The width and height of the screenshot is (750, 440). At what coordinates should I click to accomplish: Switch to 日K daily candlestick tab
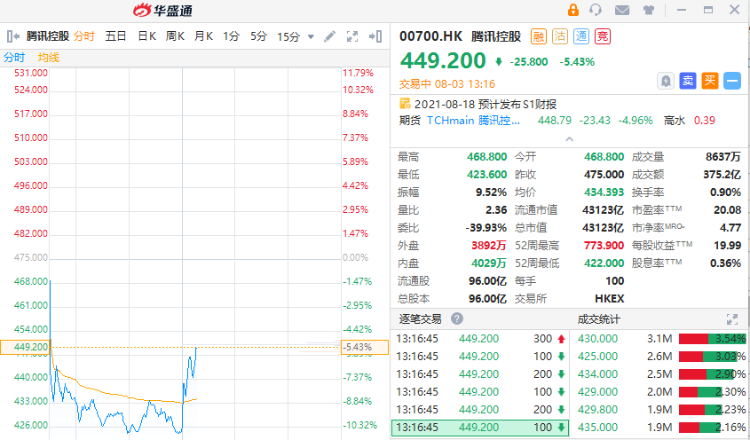coord(147,36)
